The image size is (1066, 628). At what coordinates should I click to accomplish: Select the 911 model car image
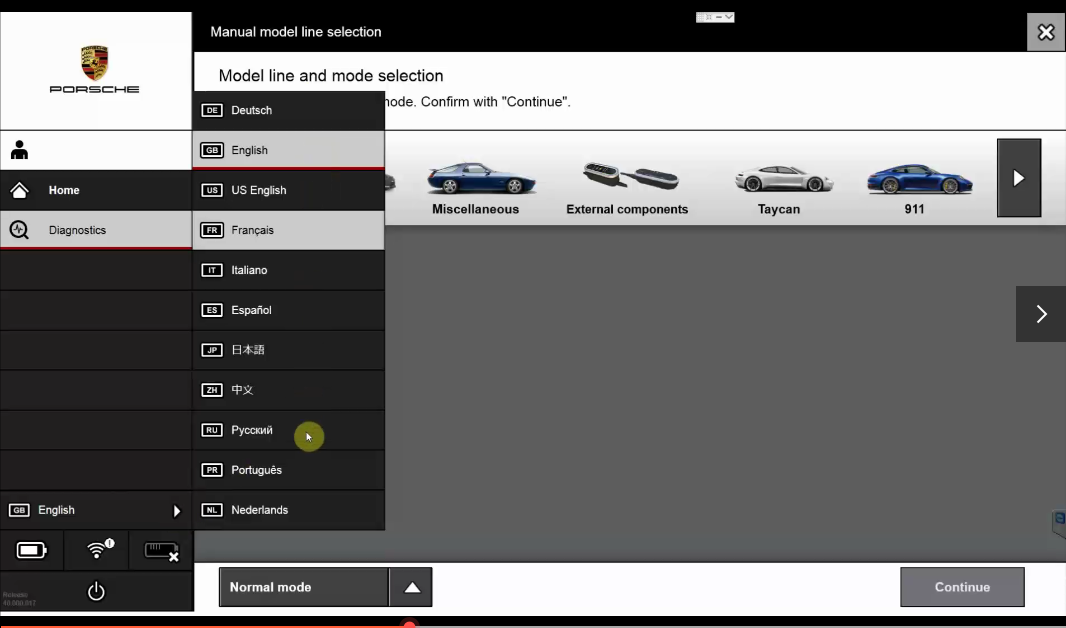coord(913,180)
